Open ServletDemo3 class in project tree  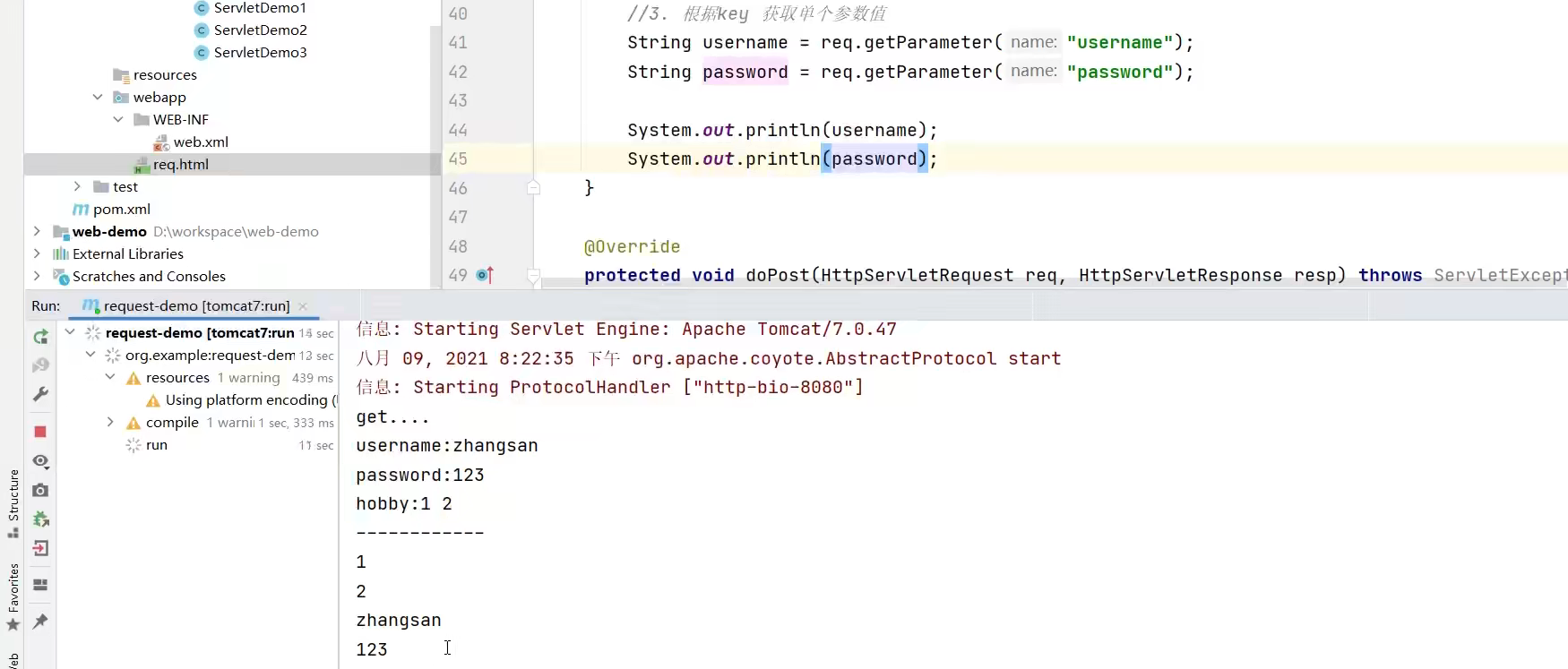click(260, 52)
